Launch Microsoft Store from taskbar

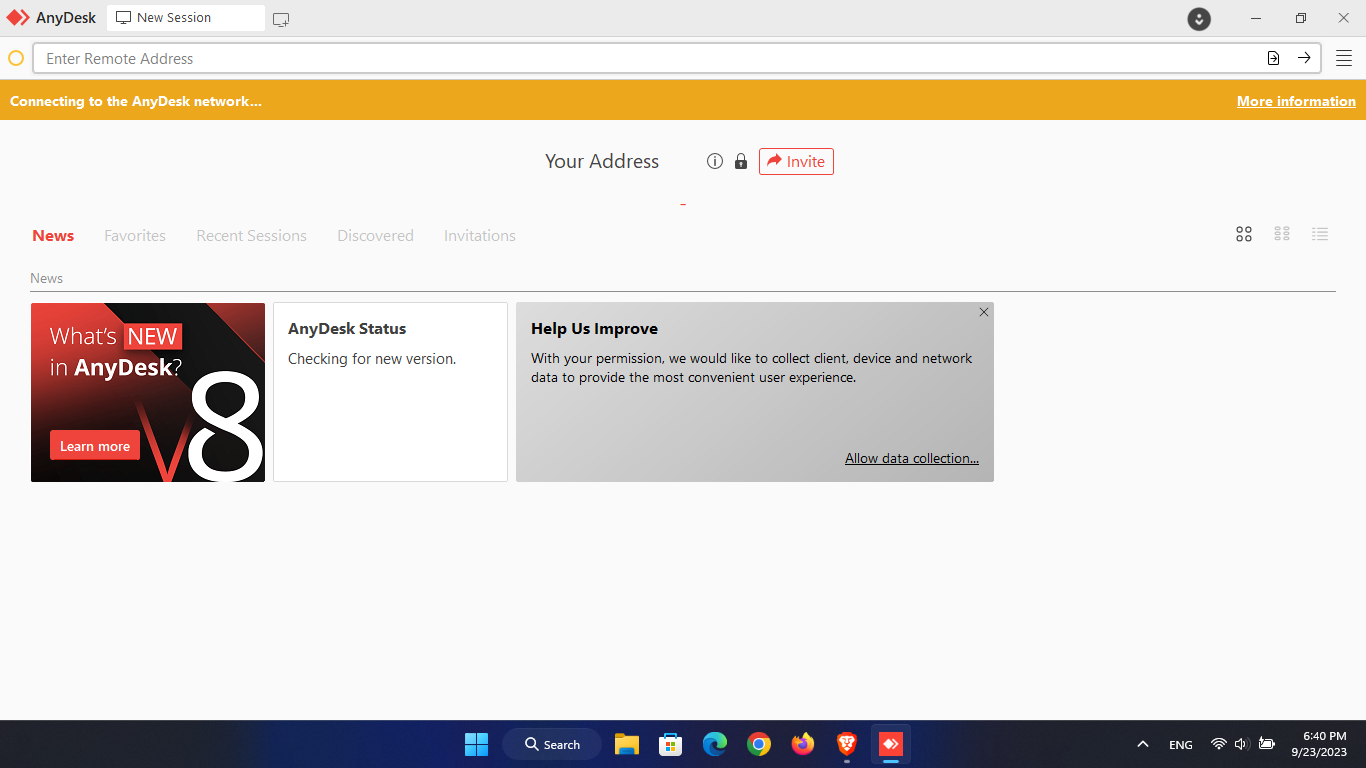point(670,744)
